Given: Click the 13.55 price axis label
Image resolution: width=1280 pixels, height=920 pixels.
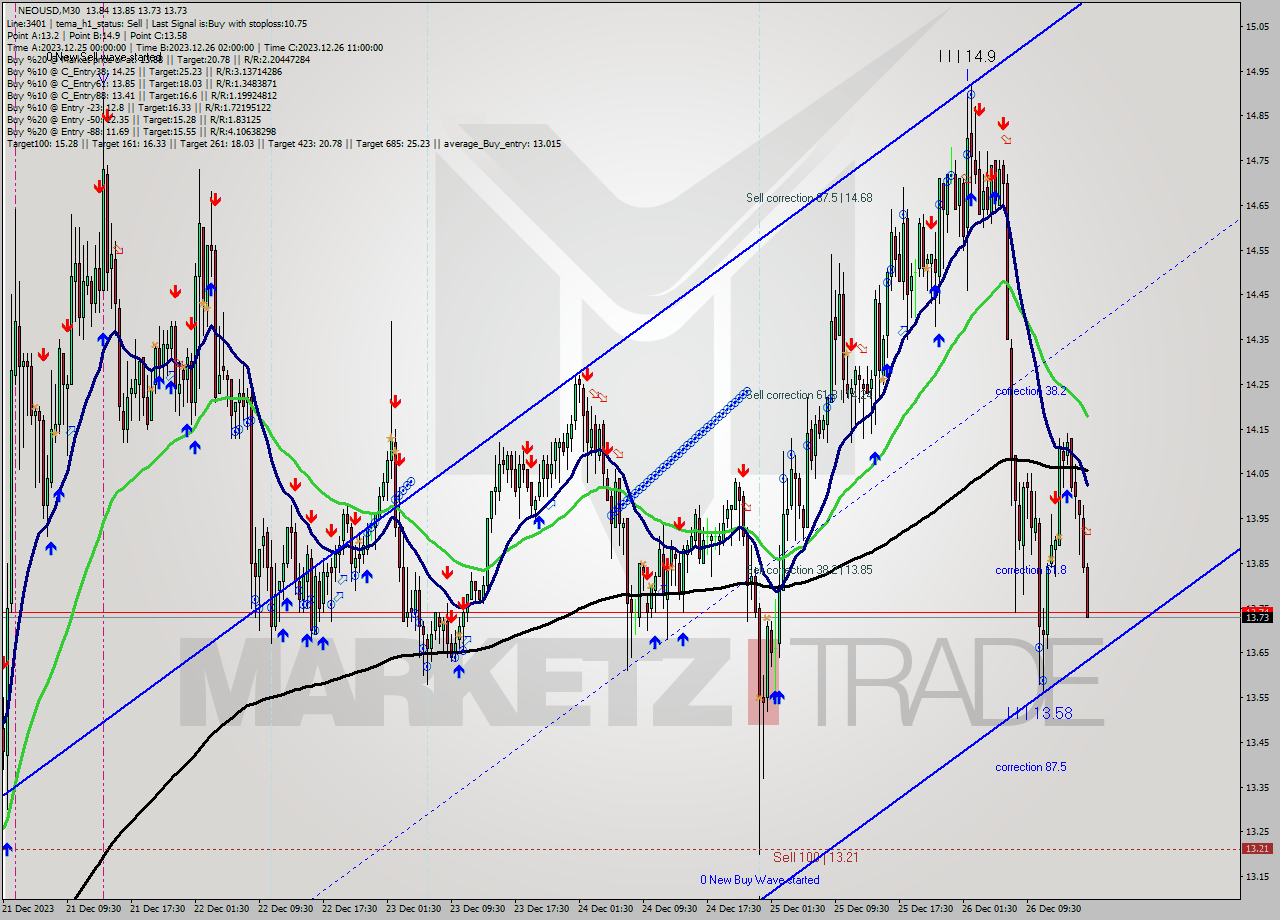Looking at the screenshot, I should click(1257, 697).
